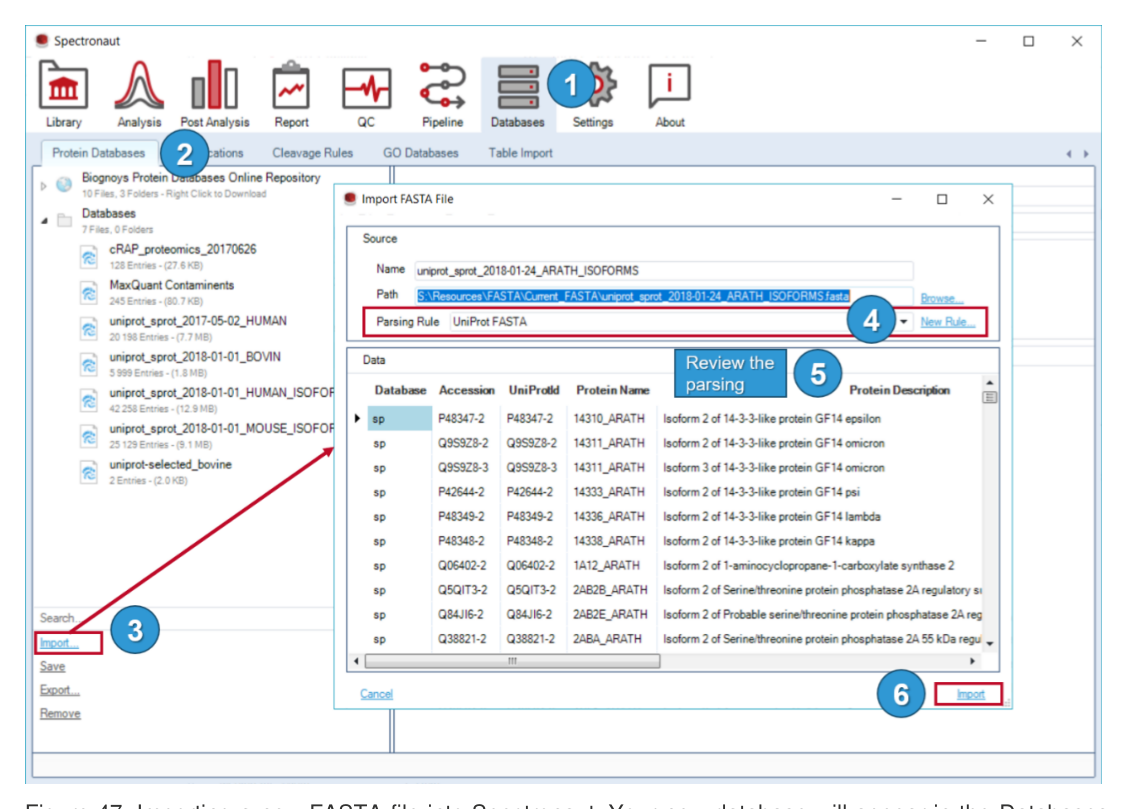Select accession cell Q9S9Z8-3
Image resolution: width=1127 pixels, height=809 pixels.
[463, 468]
